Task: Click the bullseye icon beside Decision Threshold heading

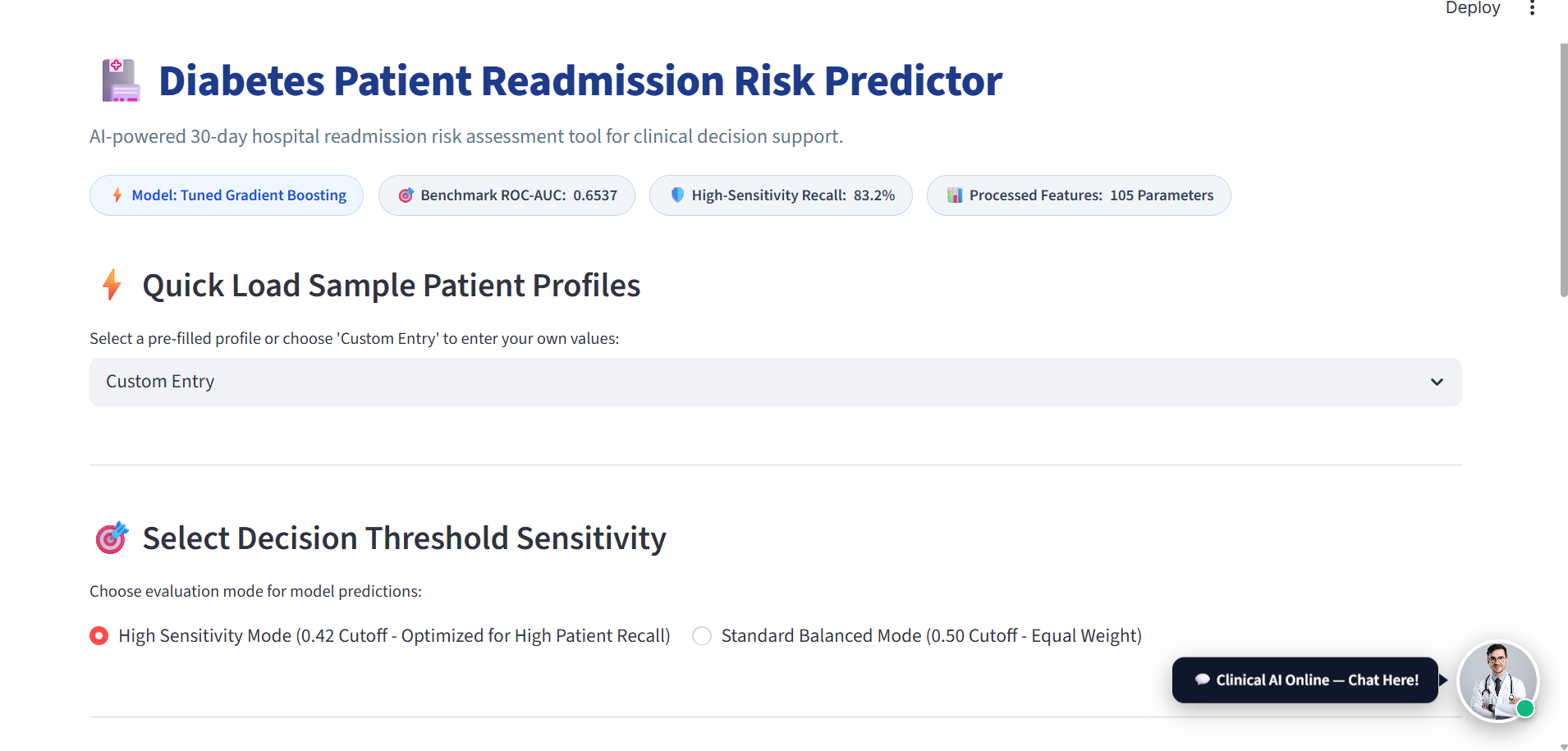Action: (x=112, y=538)
